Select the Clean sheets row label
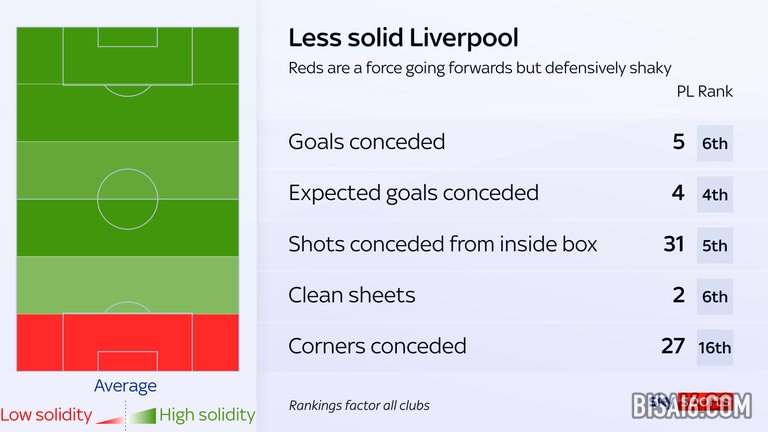Screen dimensions: 768x432 point(351,295)
